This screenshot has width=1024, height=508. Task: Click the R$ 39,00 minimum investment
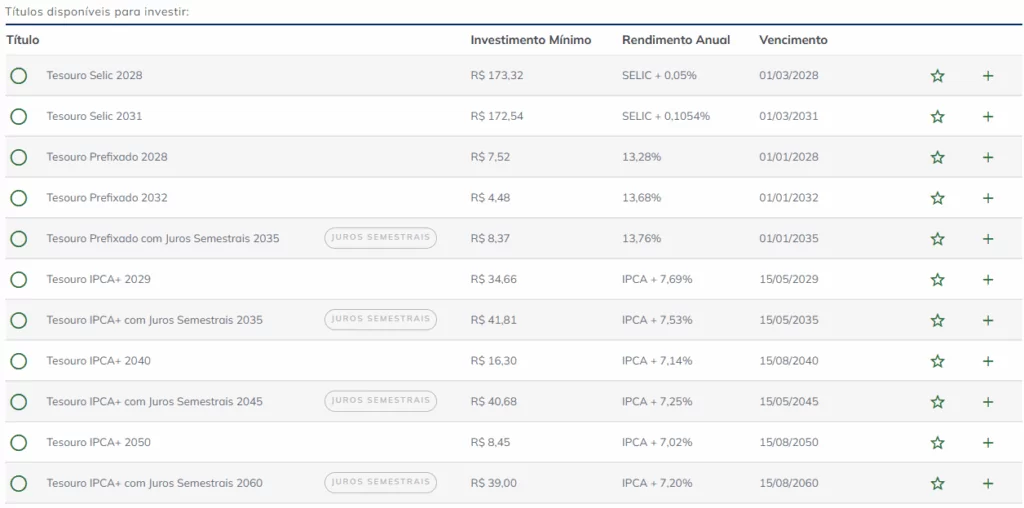pos(494,483)
